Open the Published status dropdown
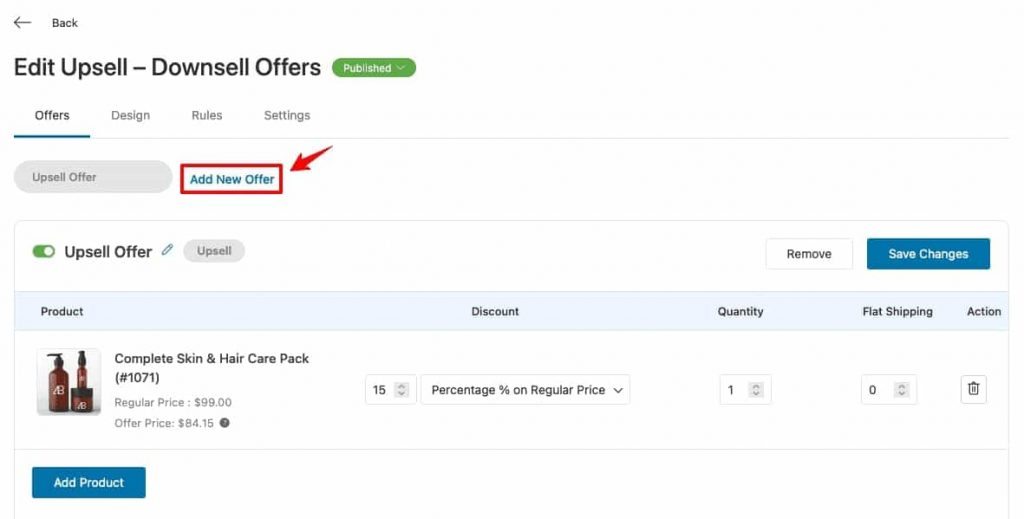Image resolution: width=1024 pixels, height=519 pixels. 374,68
